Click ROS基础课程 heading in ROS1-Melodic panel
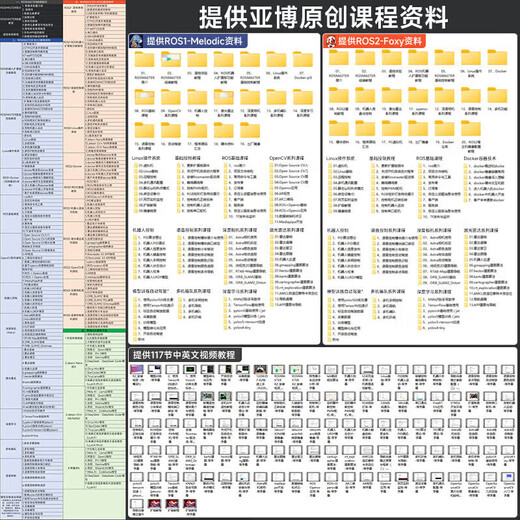 coord(235,158)
